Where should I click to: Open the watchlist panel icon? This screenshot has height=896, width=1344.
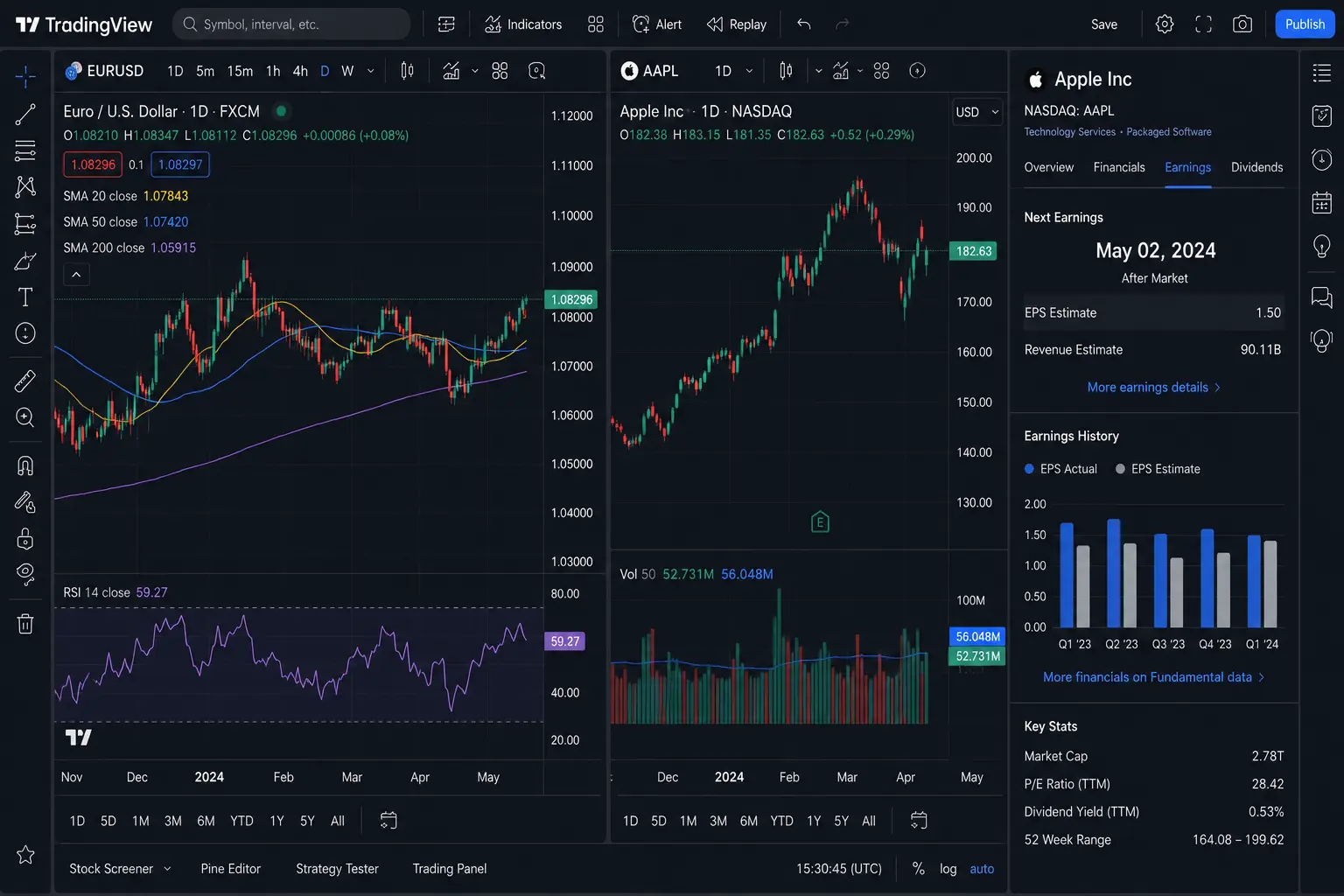1322,73
